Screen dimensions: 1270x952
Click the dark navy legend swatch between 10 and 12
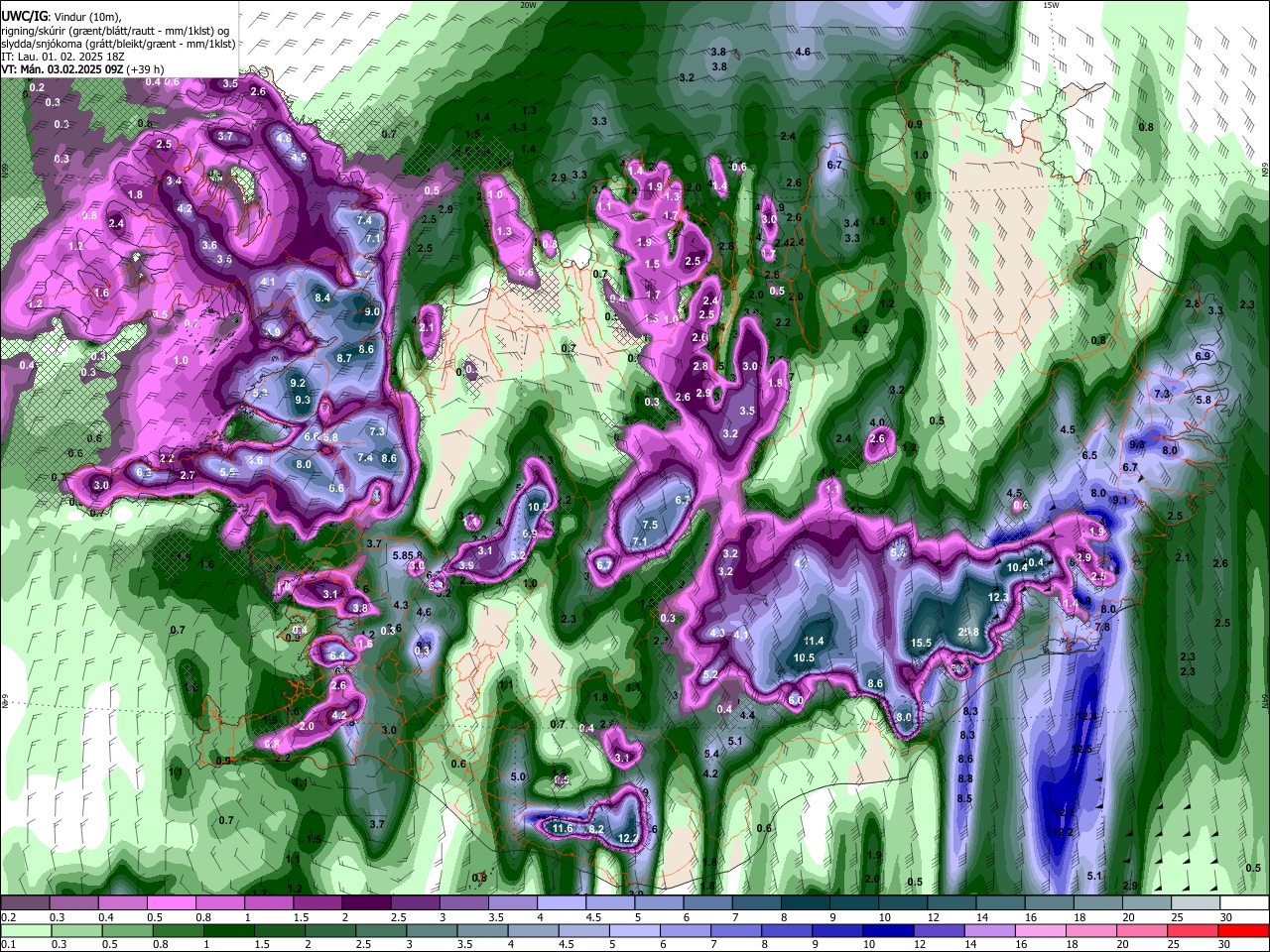887,930
